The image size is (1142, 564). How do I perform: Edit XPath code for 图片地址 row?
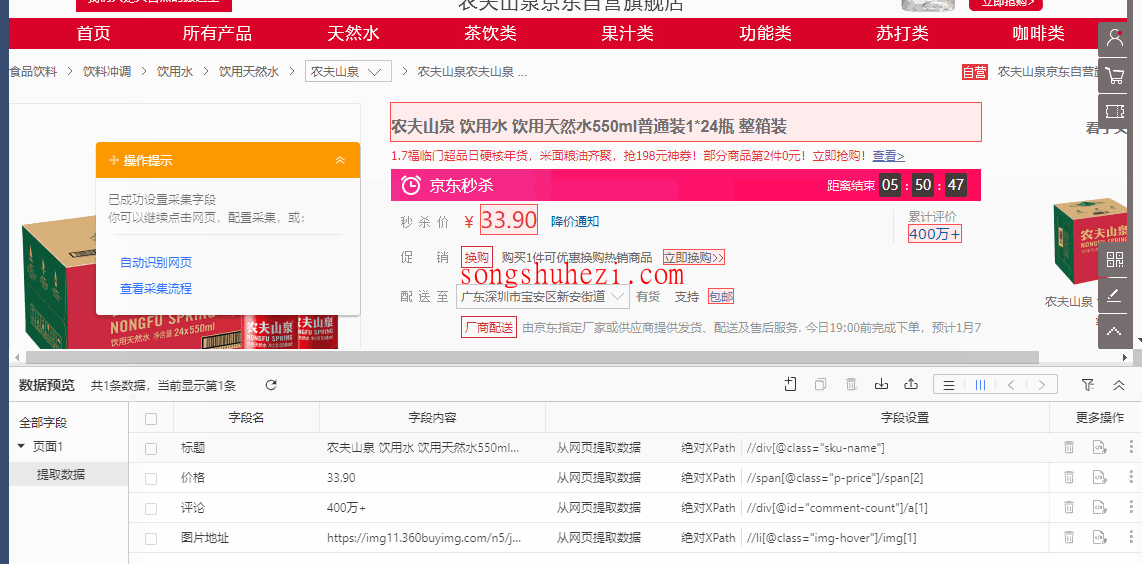coord(1100,538)
